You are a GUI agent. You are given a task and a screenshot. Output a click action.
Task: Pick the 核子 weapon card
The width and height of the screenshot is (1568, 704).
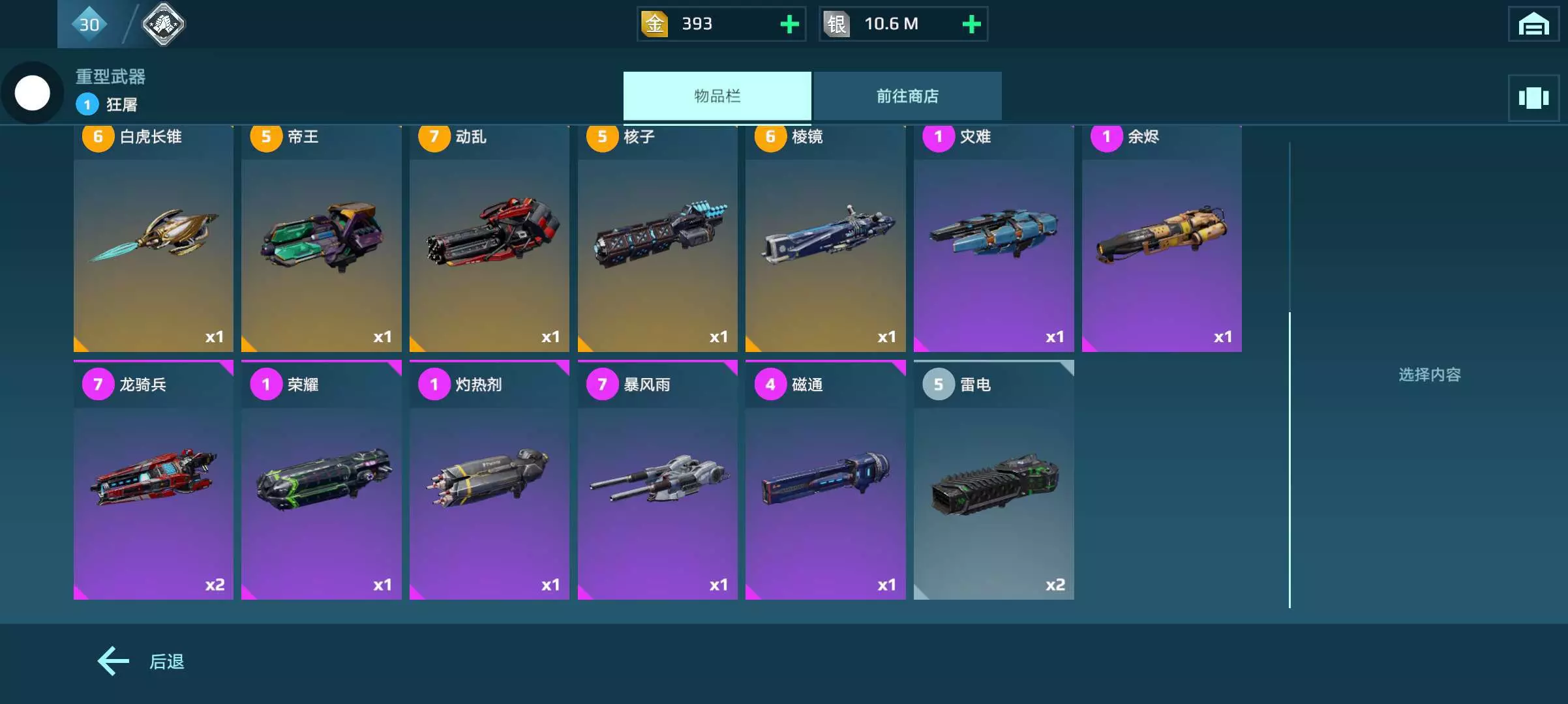pos(657,238)
